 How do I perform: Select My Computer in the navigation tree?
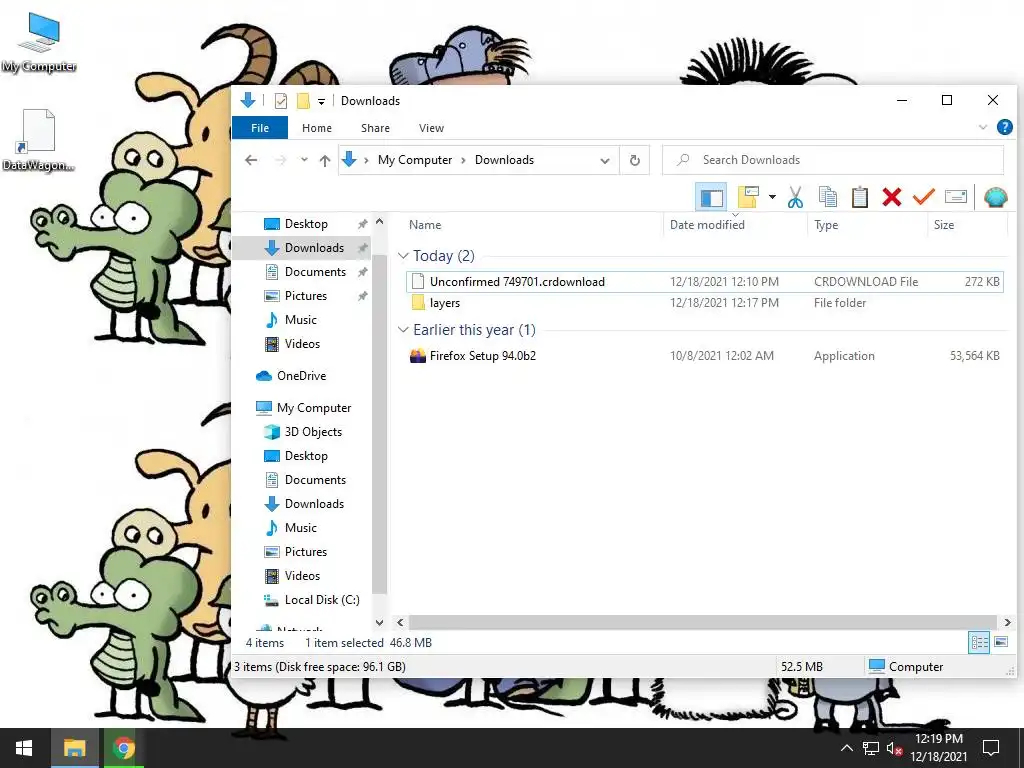pos(313,408)
